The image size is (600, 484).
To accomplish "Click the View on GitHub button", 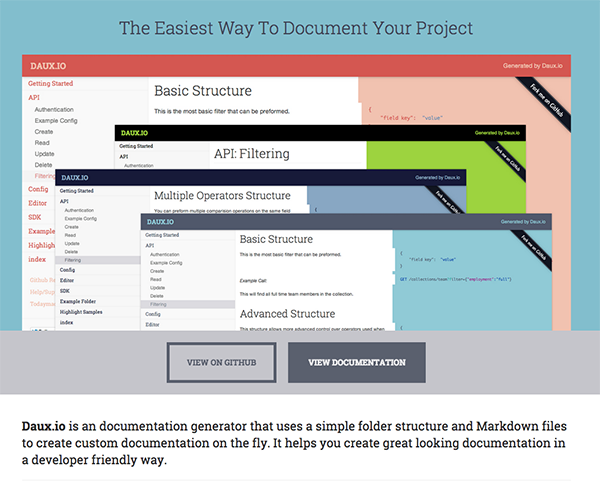I will click(222, 362).
